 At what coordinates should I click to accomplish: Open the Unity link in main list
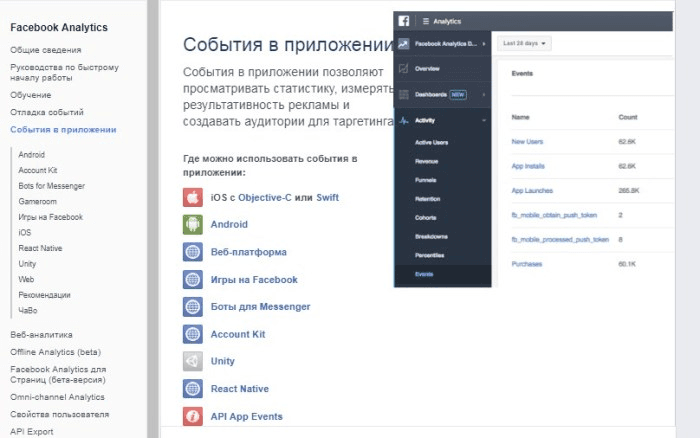point(222,361)
